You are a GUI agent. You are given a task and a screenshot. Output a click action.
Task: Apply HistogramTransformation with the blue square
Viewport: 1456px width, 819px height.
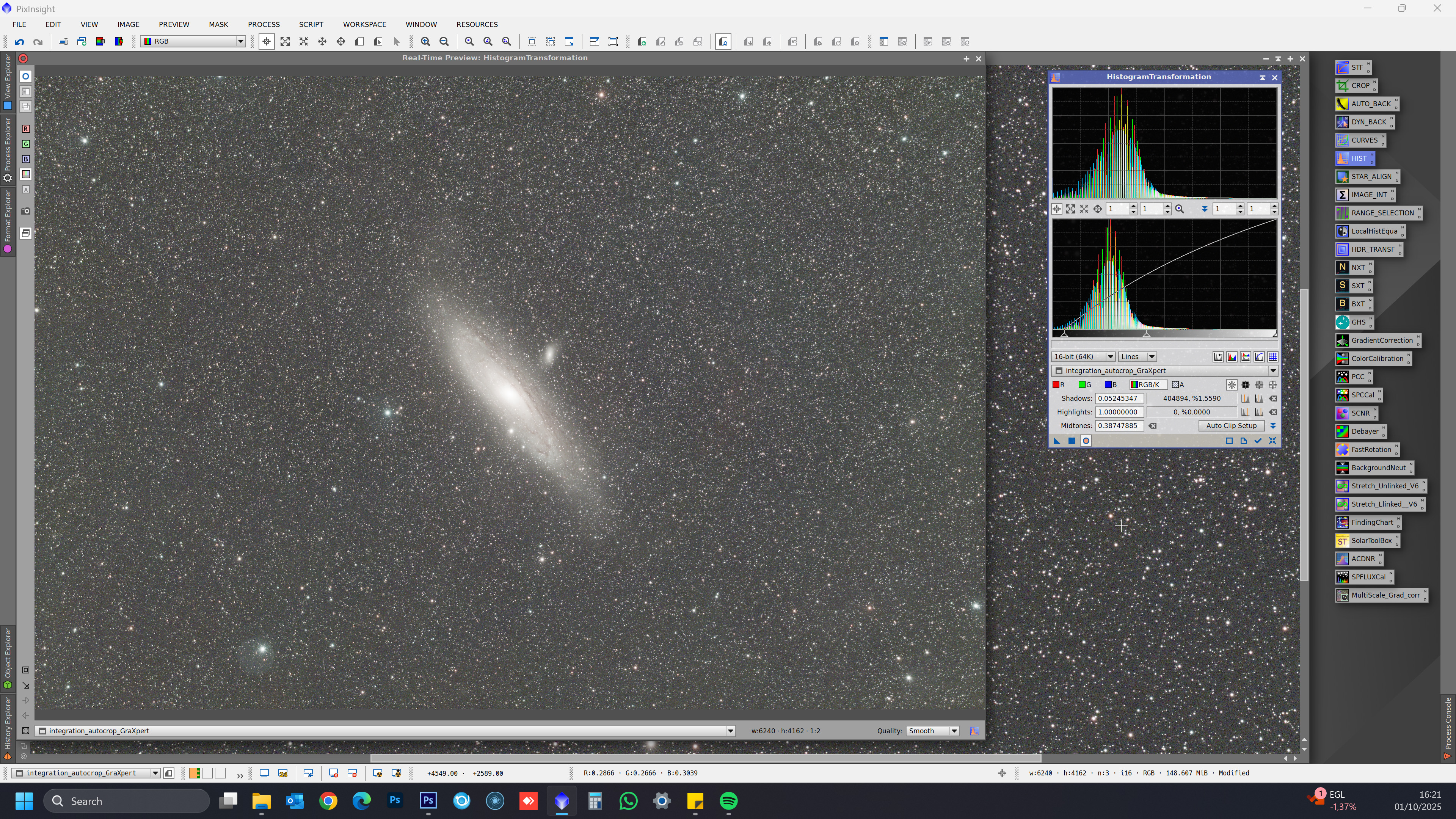point(1072,441)
